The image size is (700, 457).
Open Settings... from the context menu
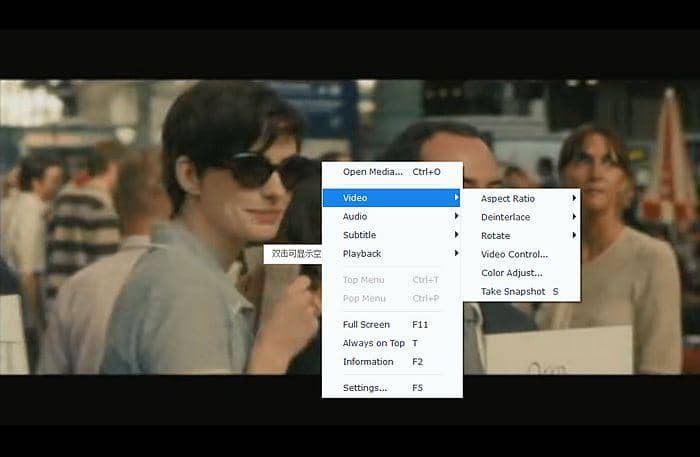[x=392, y=388]
